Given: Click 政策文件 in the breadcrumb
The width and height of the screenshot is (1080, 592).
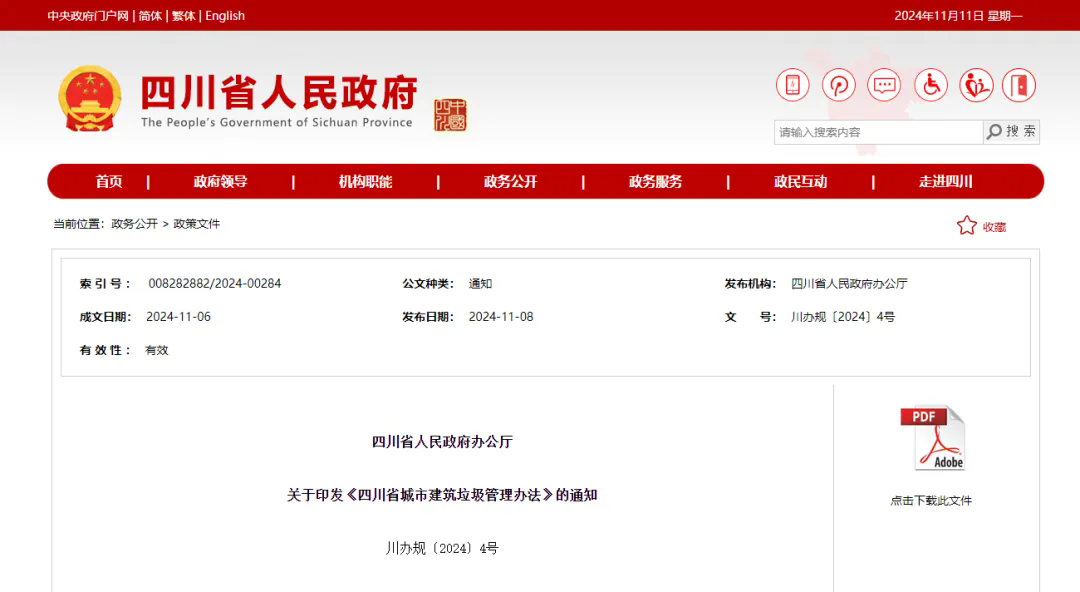Looking at the screenshot, I should coord(197,224).
